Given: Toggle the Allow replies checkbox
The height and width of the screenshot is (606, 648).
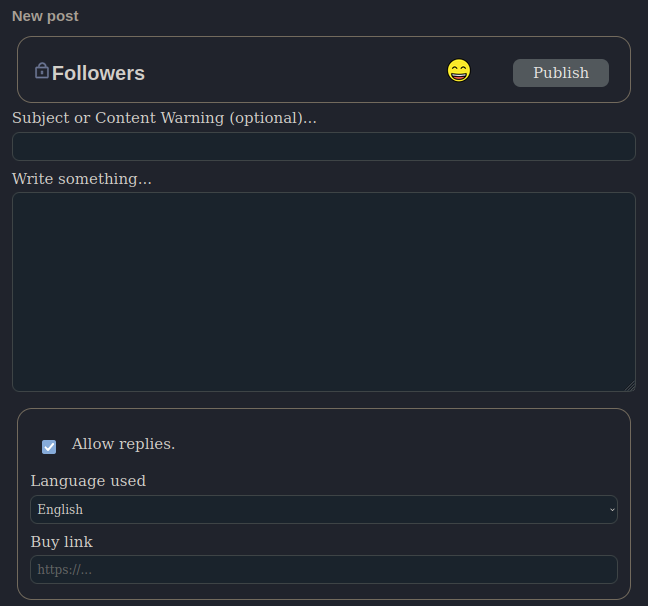Looking at the screenshot, I should (x=49, y=446).
